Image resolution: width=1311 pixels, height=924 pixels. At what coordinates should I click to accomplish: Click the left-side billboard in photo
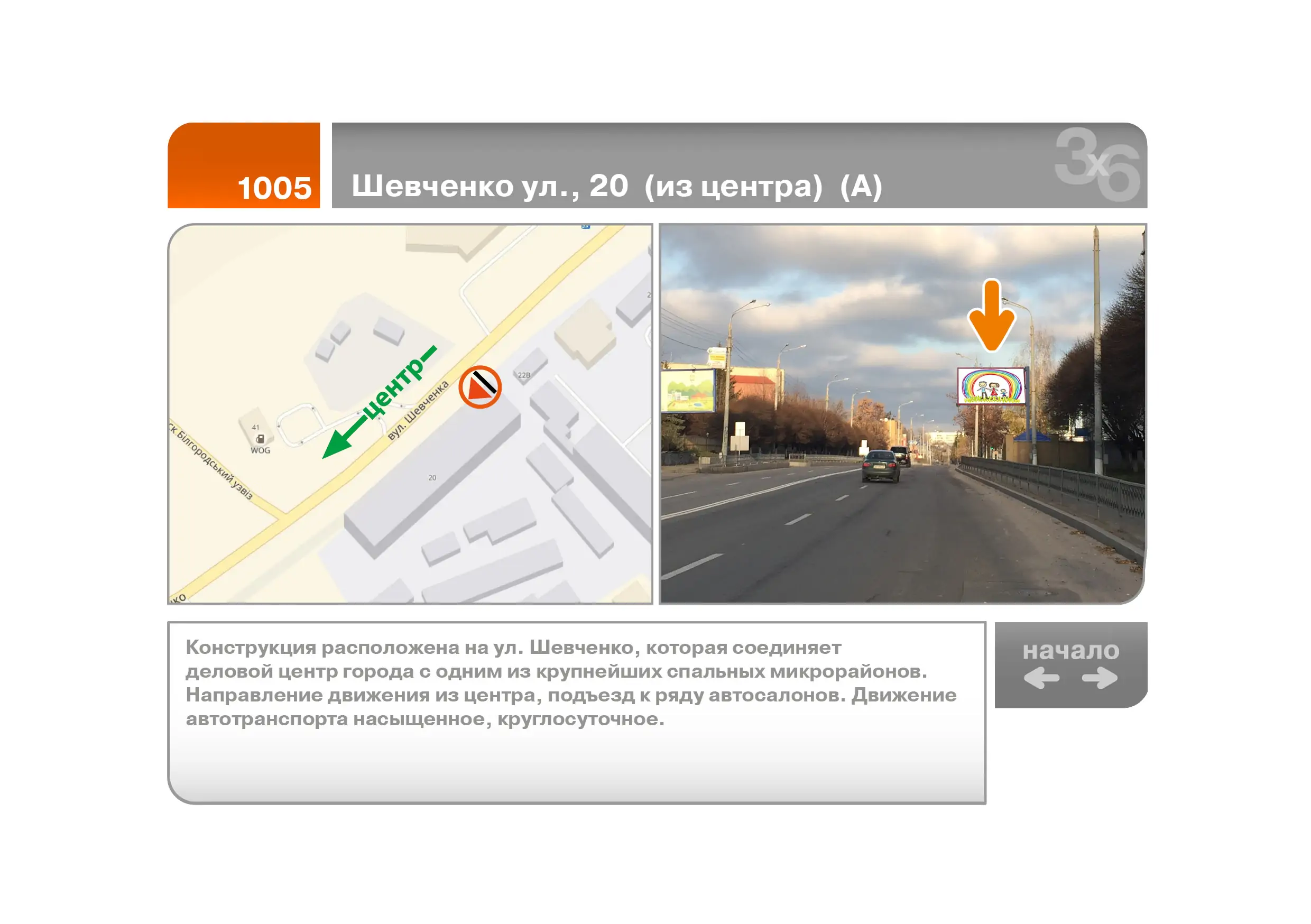688,391
